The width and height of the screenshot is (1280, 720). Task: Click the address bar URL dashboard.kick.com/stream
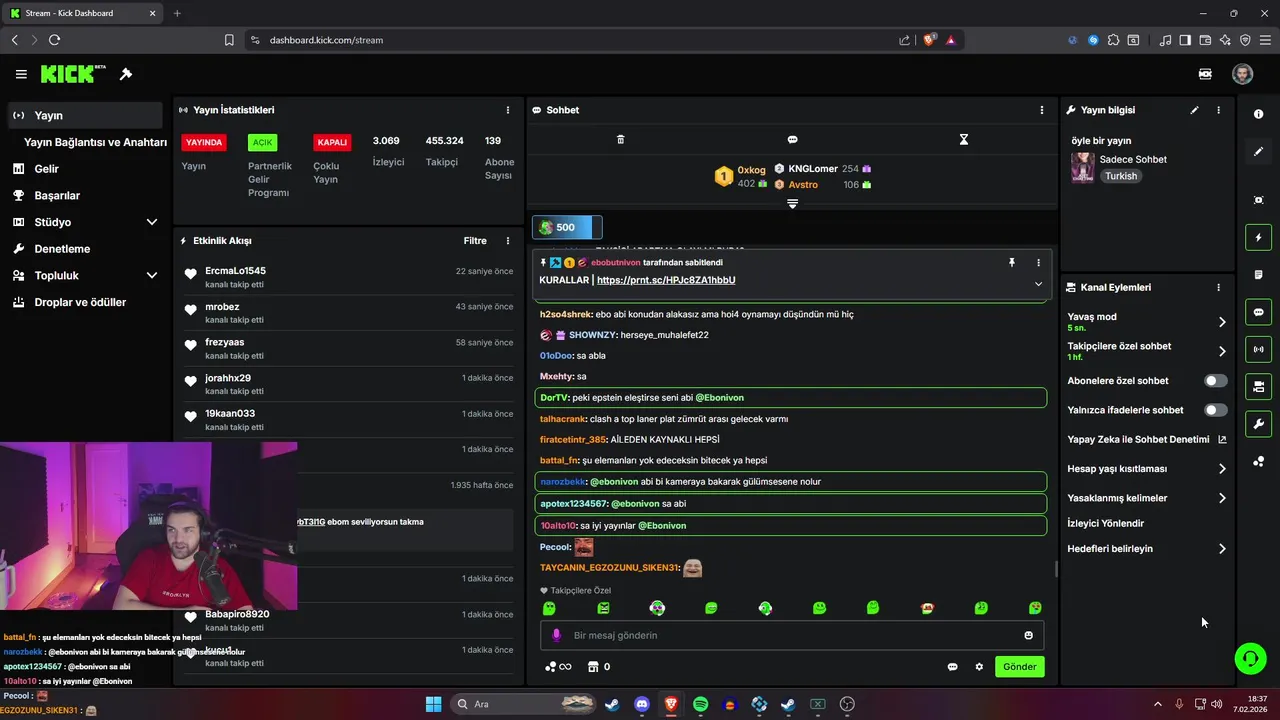[x=326, y=40]
